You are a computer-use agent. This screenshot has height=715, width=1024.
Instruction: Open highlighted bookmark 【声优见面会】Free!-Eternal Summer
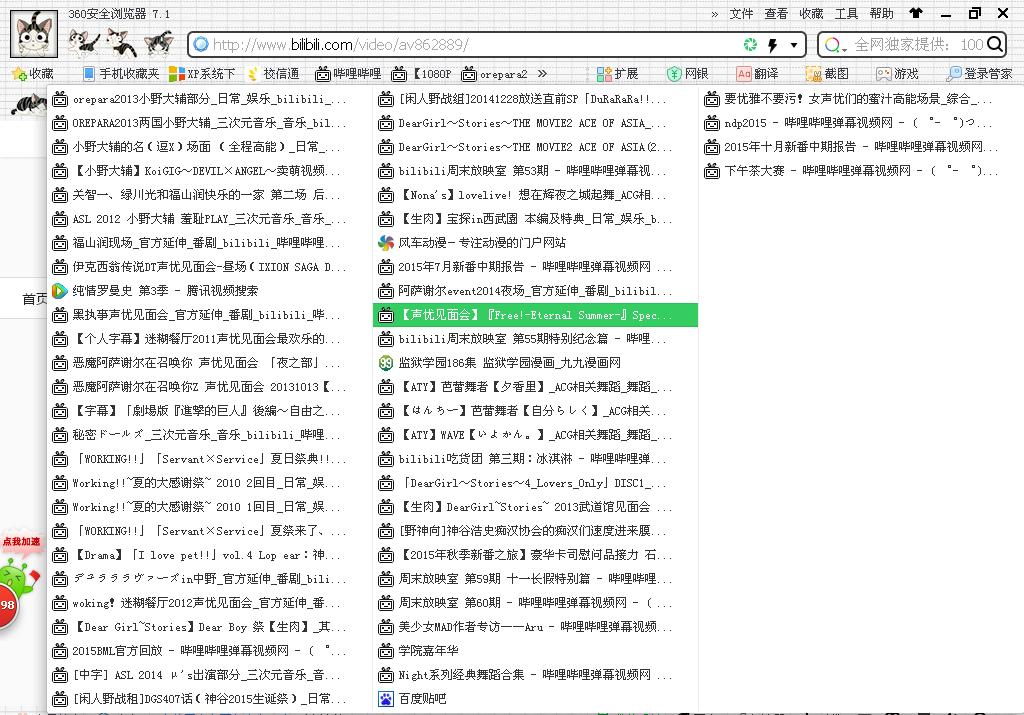[536, 315]
